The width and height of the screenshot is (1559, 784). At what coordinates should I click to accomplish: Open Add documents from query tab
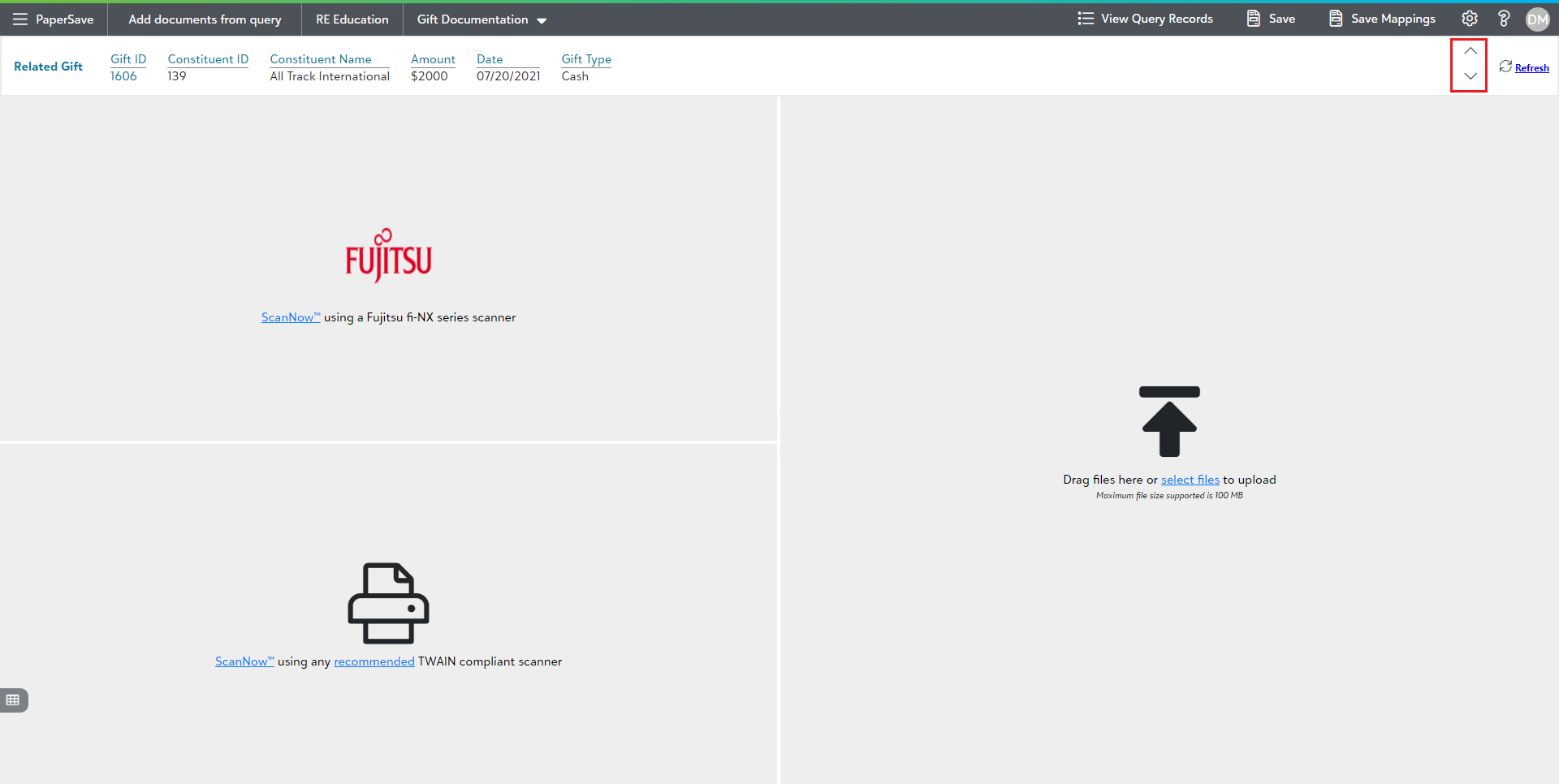(205, 19)
